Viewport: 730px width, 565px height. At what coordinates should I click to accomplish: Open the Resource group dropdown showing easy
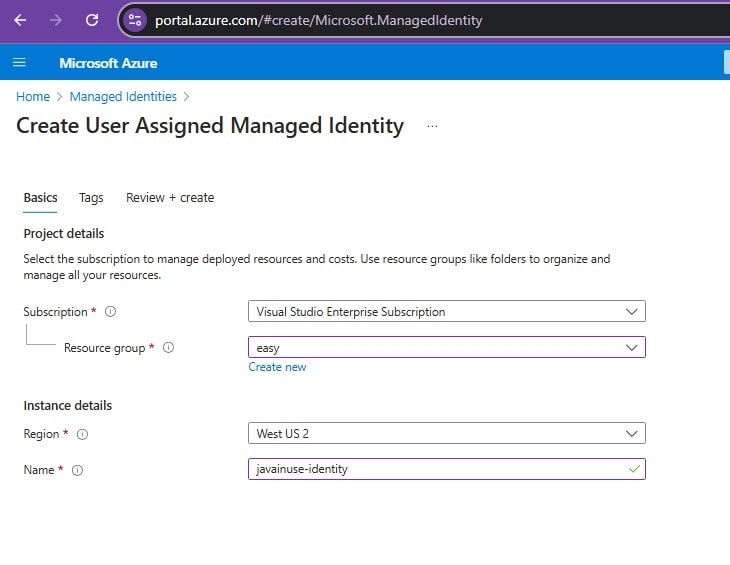pyautogui.click(x=447, y=347)
